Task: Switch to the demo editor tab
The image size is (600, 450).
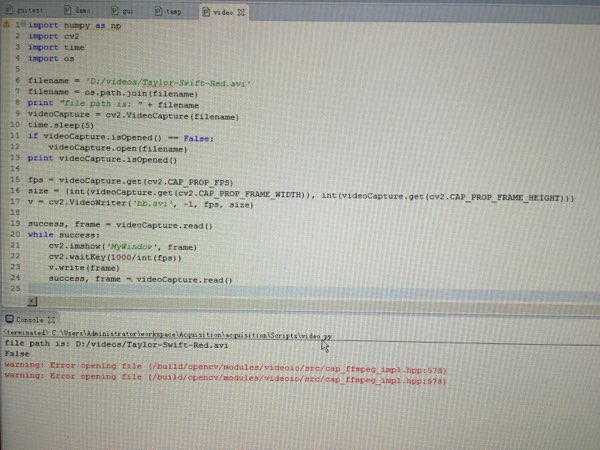Action: coord(78,10)
